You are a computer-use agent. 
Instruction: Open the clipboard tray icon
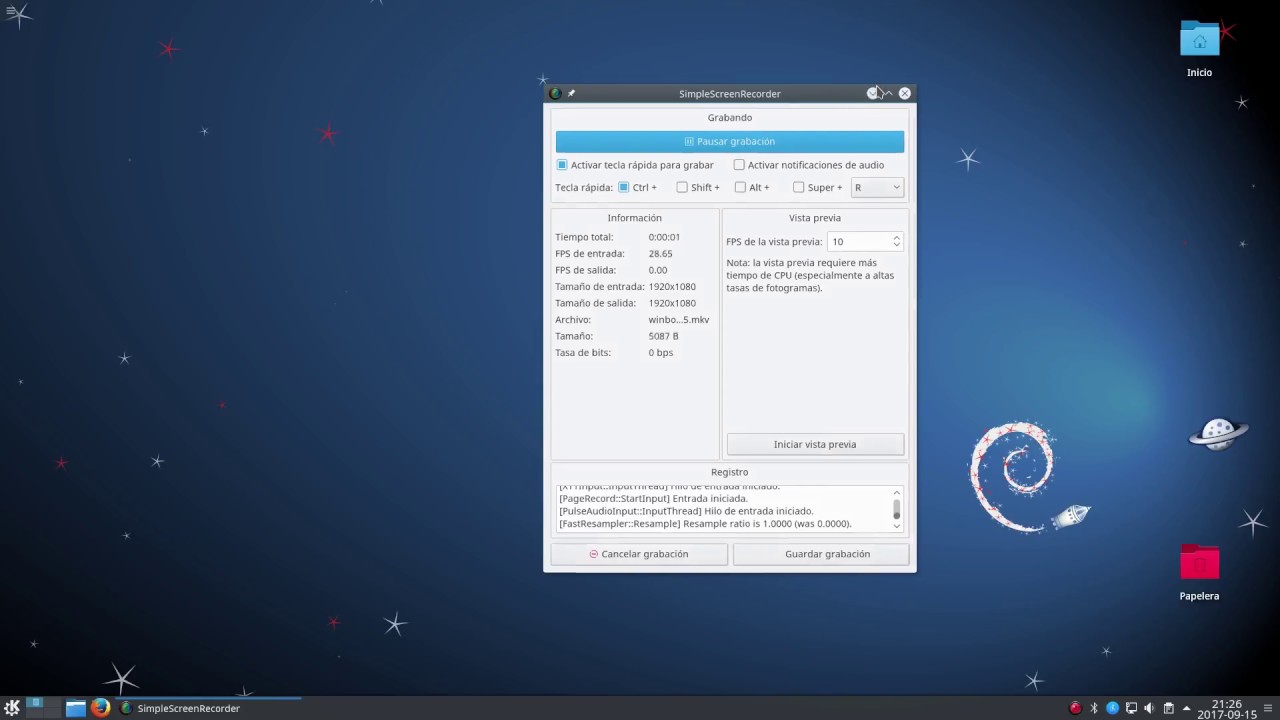pos(1168,708)
